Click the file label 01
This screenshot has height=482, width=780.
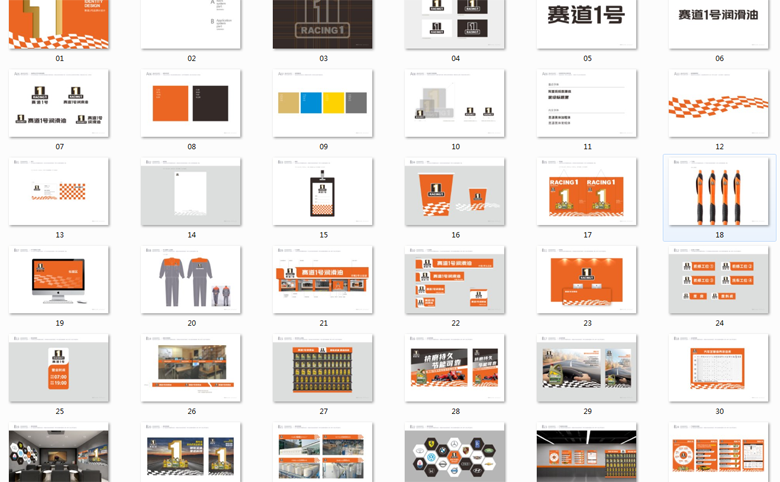[60, 58]
